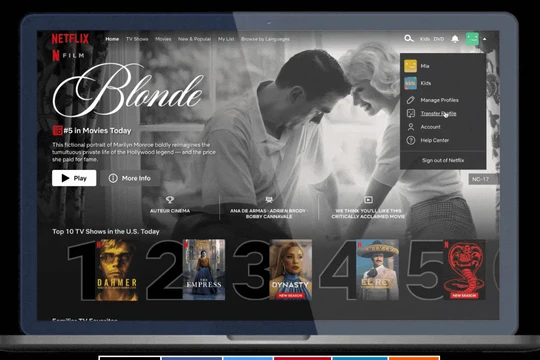
Task: Open the Home tab
Action: coord(112,39)
